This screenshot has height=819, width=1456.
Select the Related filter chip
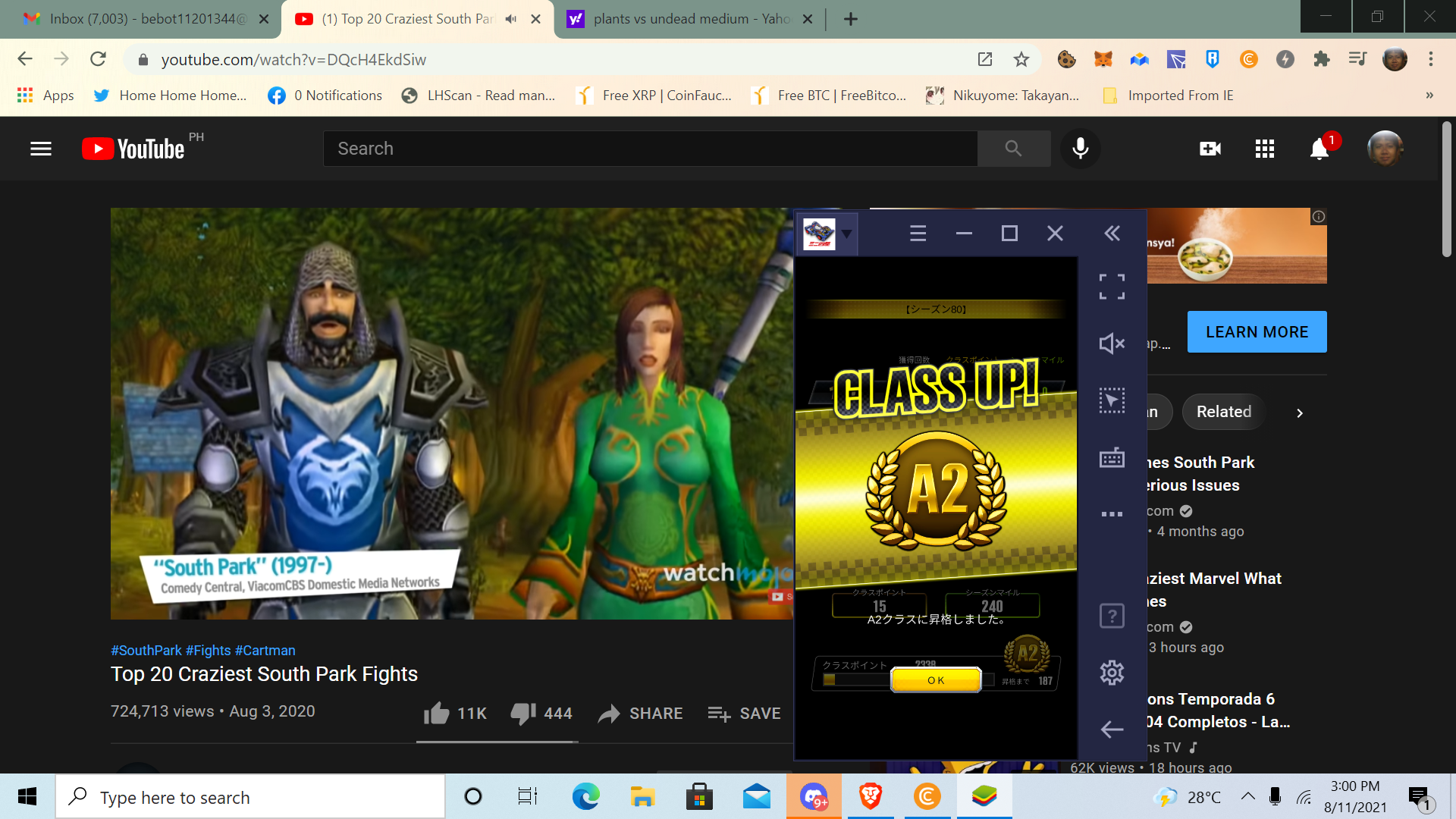[x=1224, y=412]
